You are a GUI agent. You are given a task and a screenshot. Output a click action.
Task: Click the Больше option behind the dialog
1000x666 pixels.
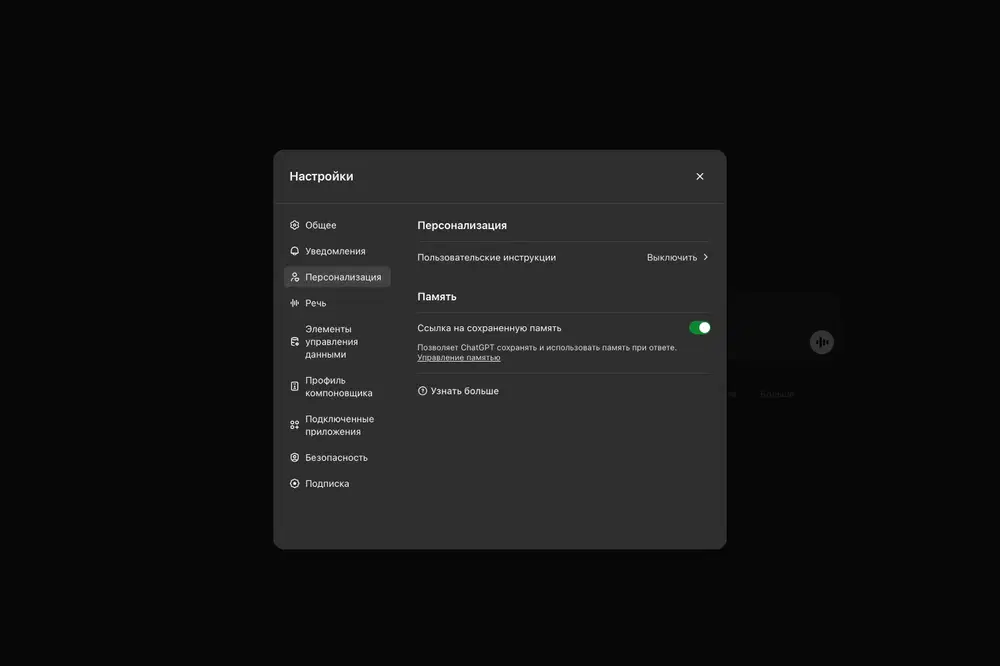pos(777,394)
